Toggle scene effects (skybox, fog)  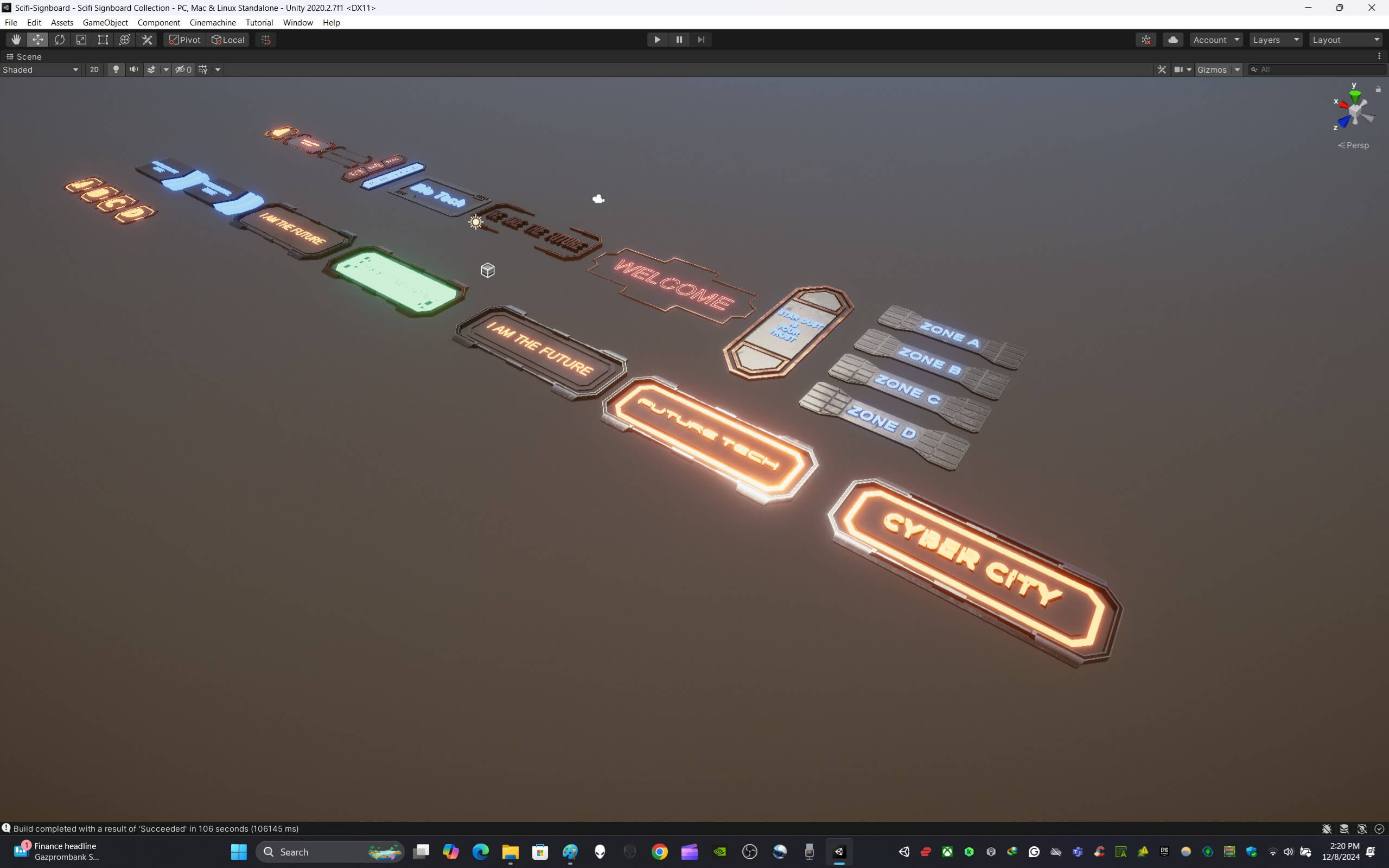(x=151, y=69)
